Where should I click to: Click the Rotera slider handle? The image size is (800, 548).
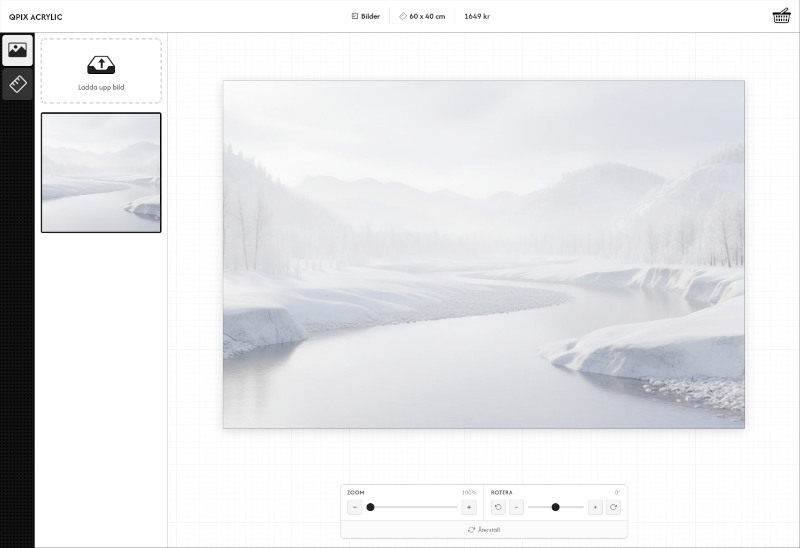coord(555,507)
